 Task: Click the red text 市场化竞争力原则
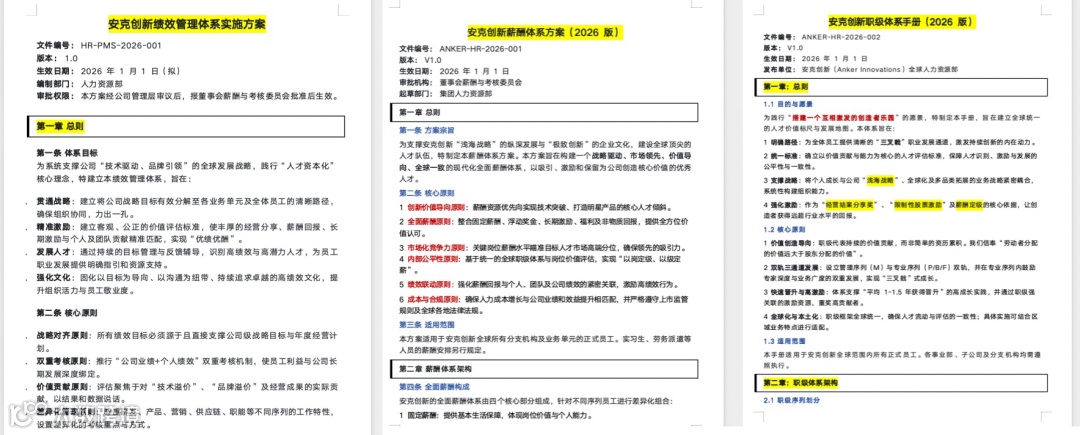(436, 246)
